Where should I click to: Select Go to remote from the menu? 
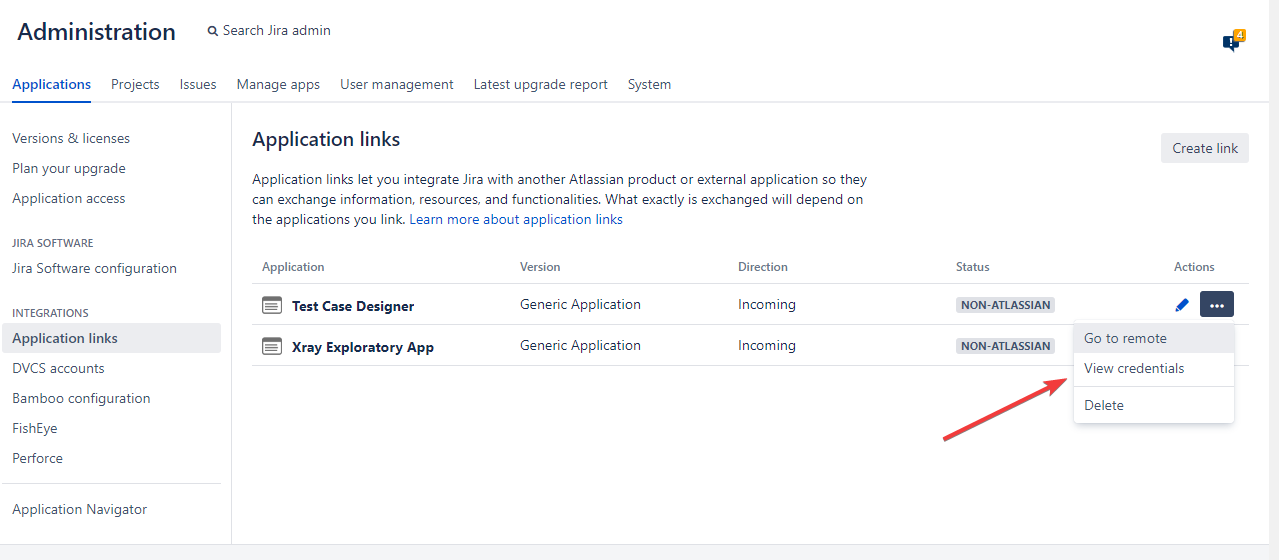[1154, 338]
